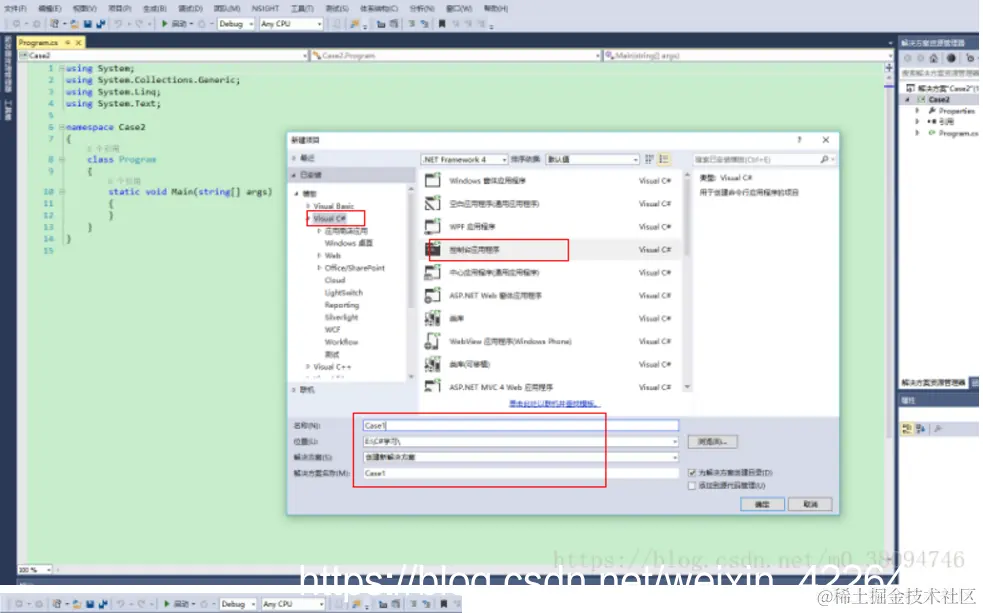This screenshot has width=983, height=613.
Task: Expand the Office/SharePoint tree node
Action: click(x=319, y=268)
